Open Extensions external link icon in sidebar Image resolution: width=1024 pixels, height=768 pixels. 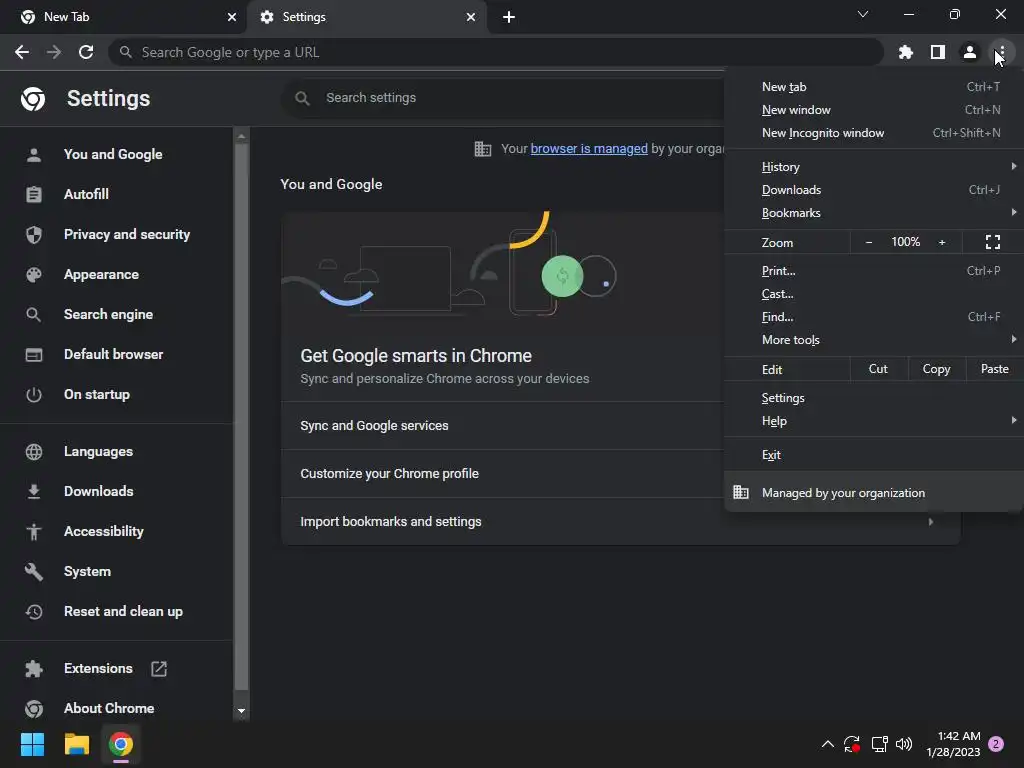point(159,669)
